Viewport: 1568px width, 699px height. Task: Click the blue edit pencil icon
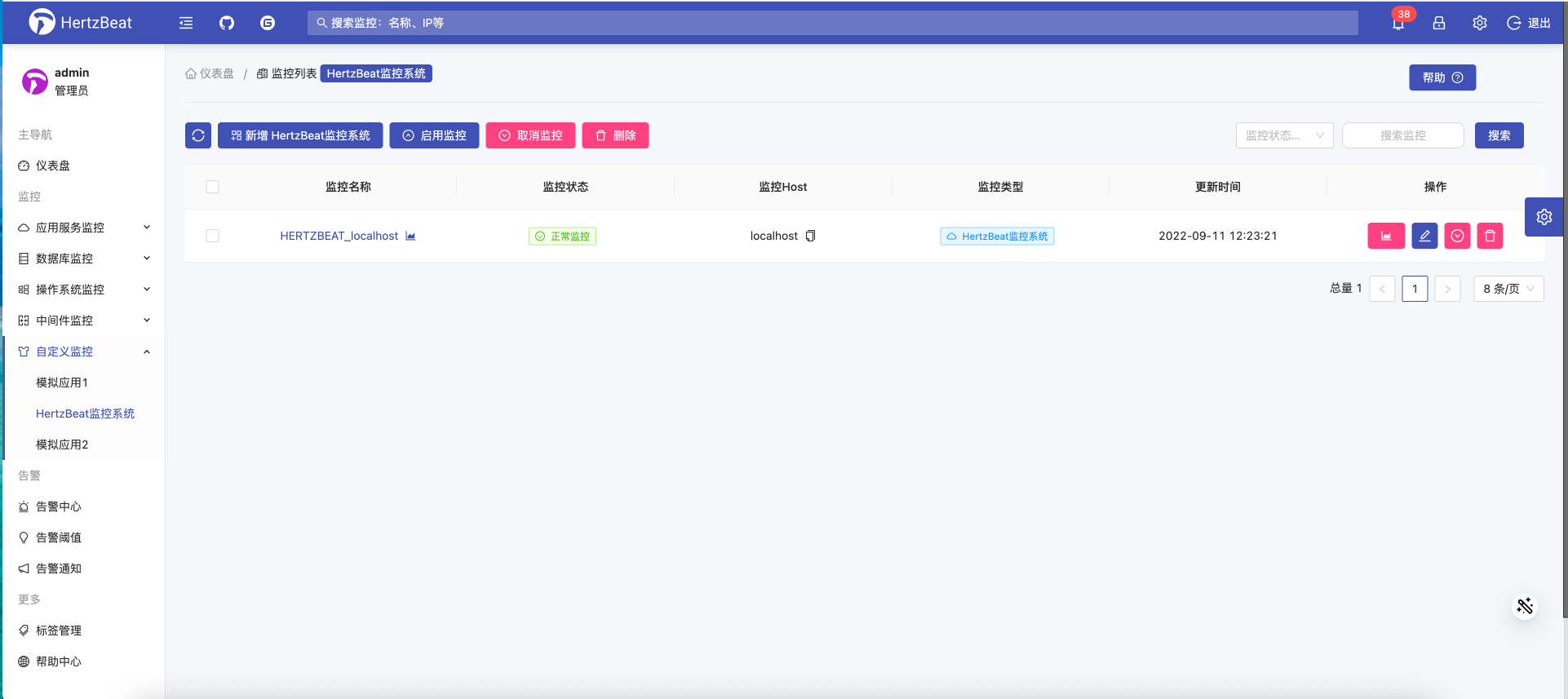[1424, 236]
